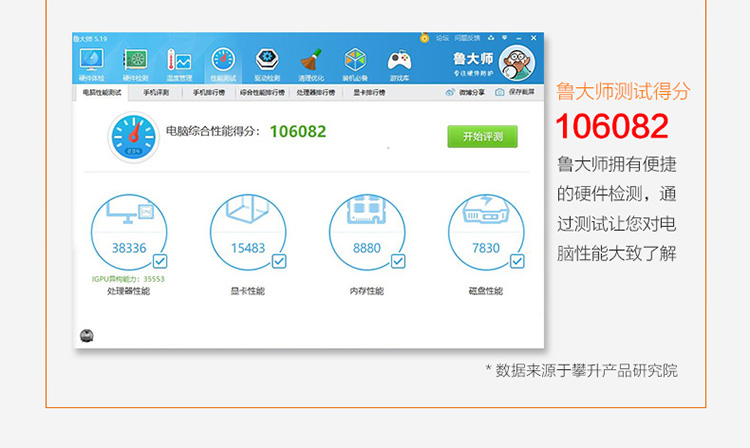750x448 pixels.
Task: Click the 电脑综合性能得分 label
Action: [213, 131]
